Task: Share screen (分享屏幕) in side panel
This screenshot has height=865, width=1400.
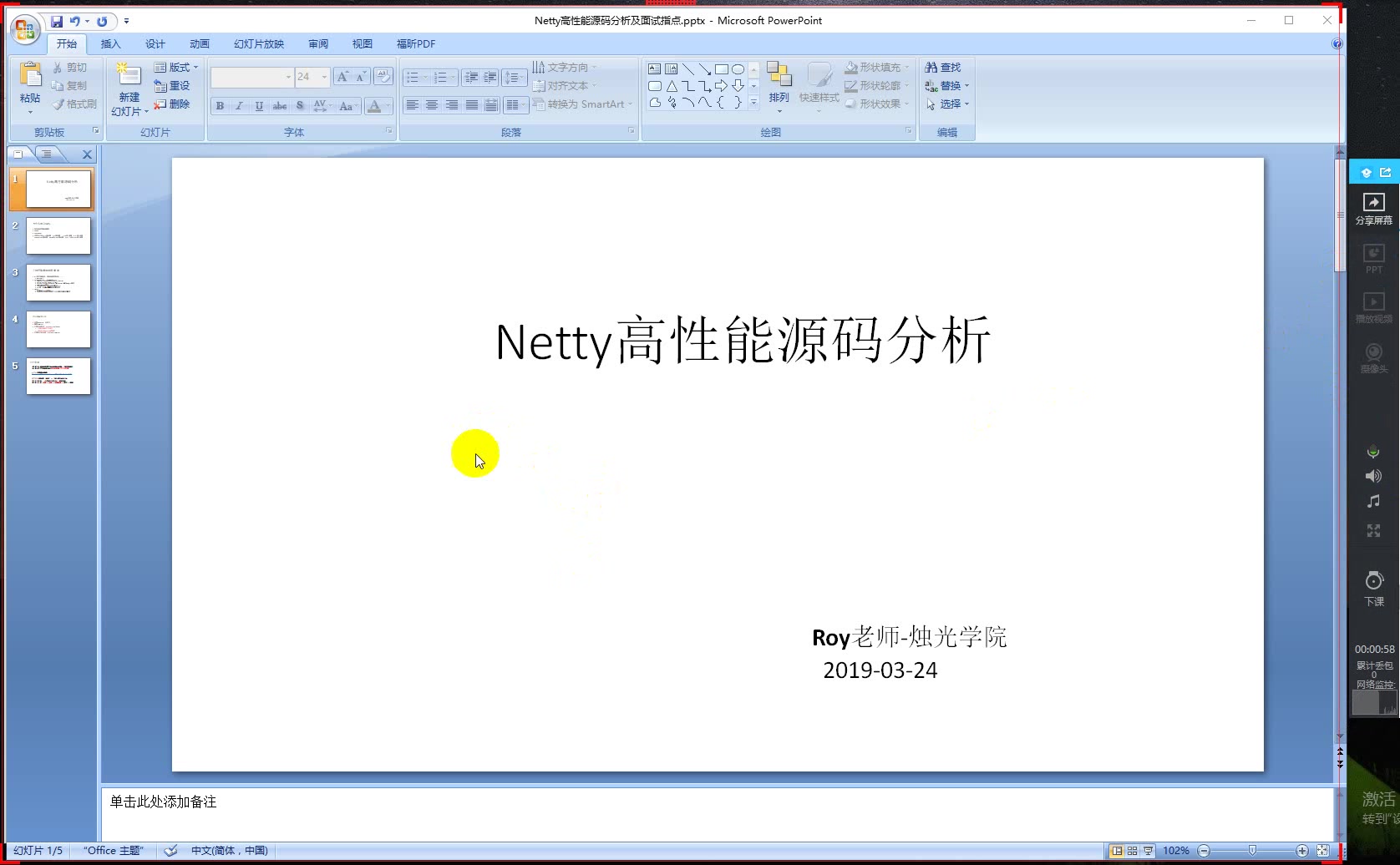Action: [1373, 209]
